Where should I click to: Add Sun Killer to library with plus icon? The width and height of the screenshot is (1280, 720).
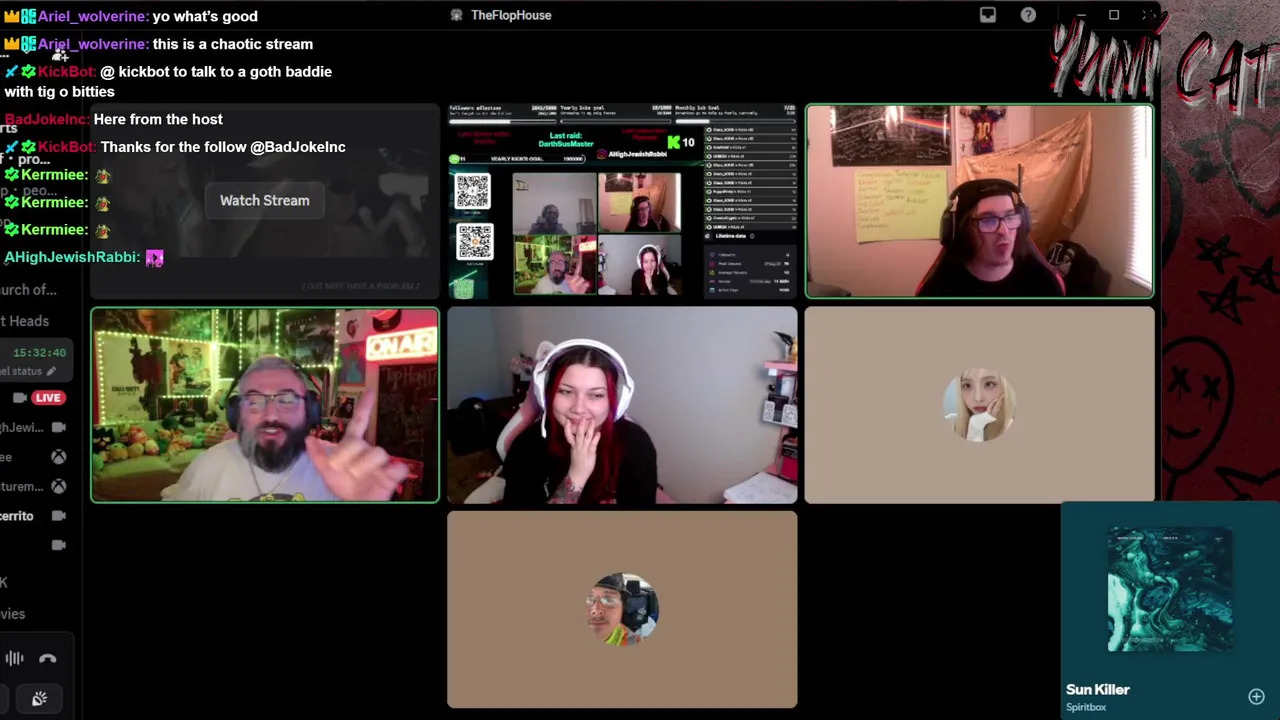pyautogui.click(x=1256, y=697)
